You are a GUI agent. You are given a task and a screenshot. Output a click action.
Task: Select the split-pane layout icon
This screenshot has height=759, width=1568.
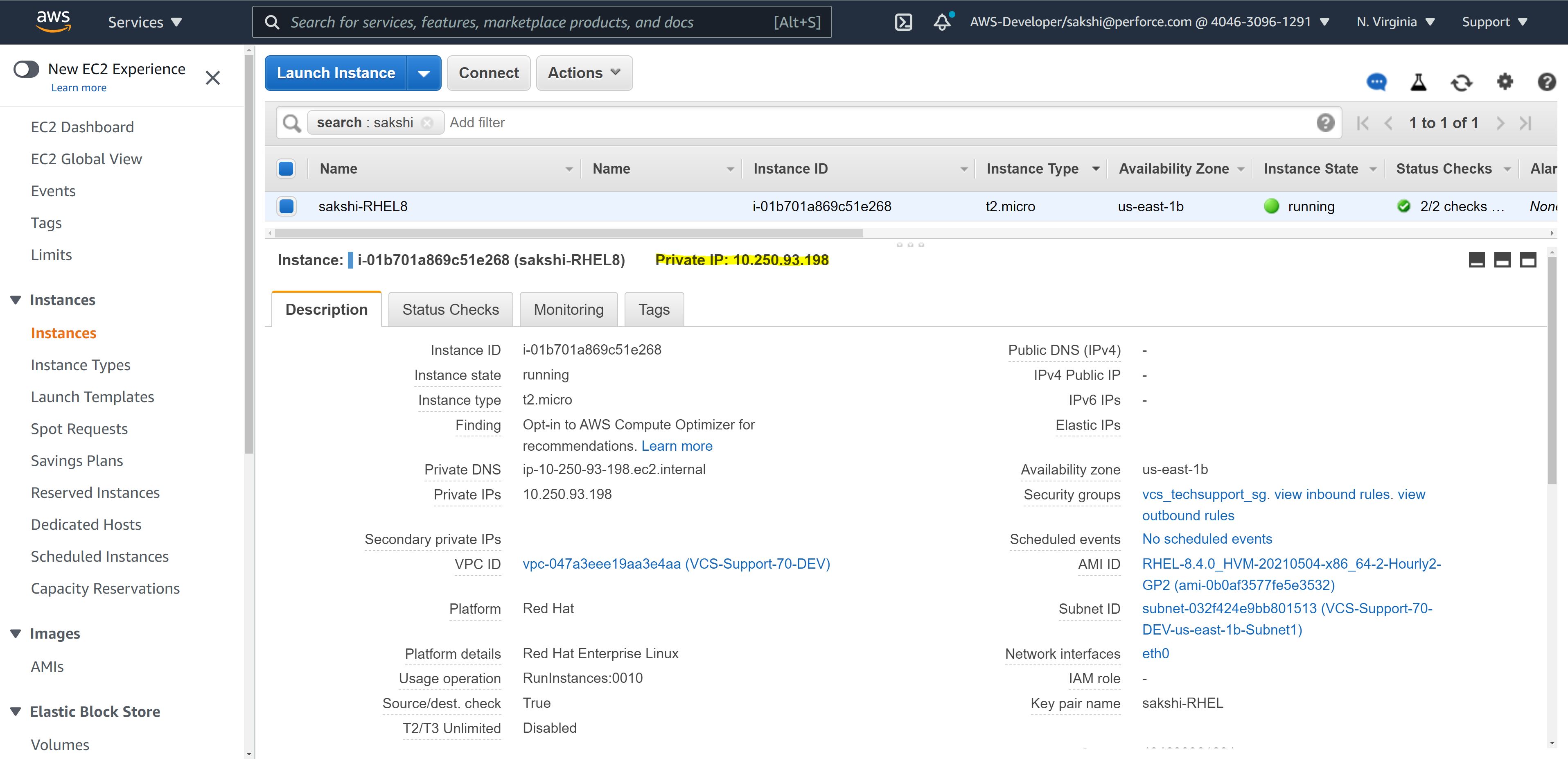coord(1502,260)
